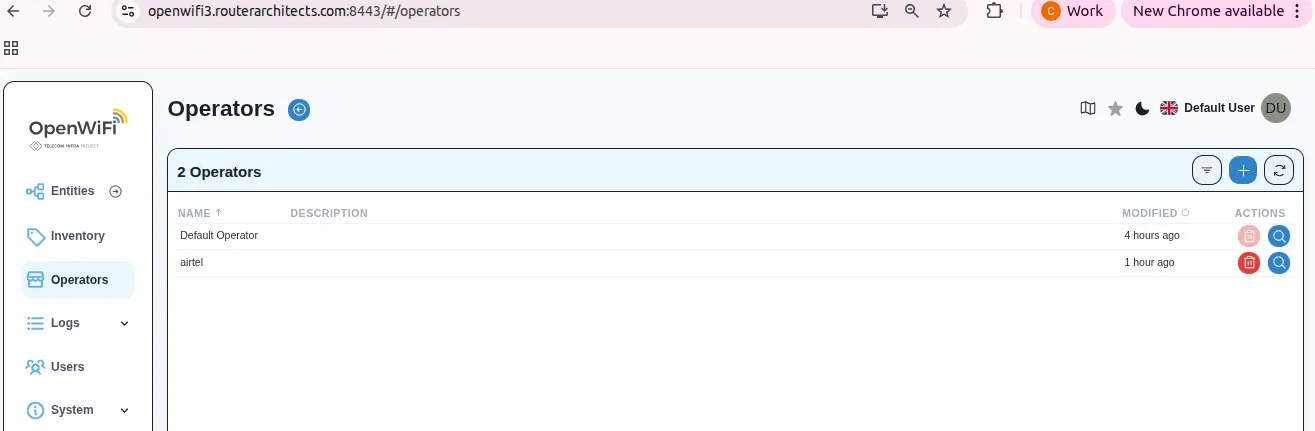Refresh the operators list
This screenshot has height=431, width=1315.
coord(1279,171)
